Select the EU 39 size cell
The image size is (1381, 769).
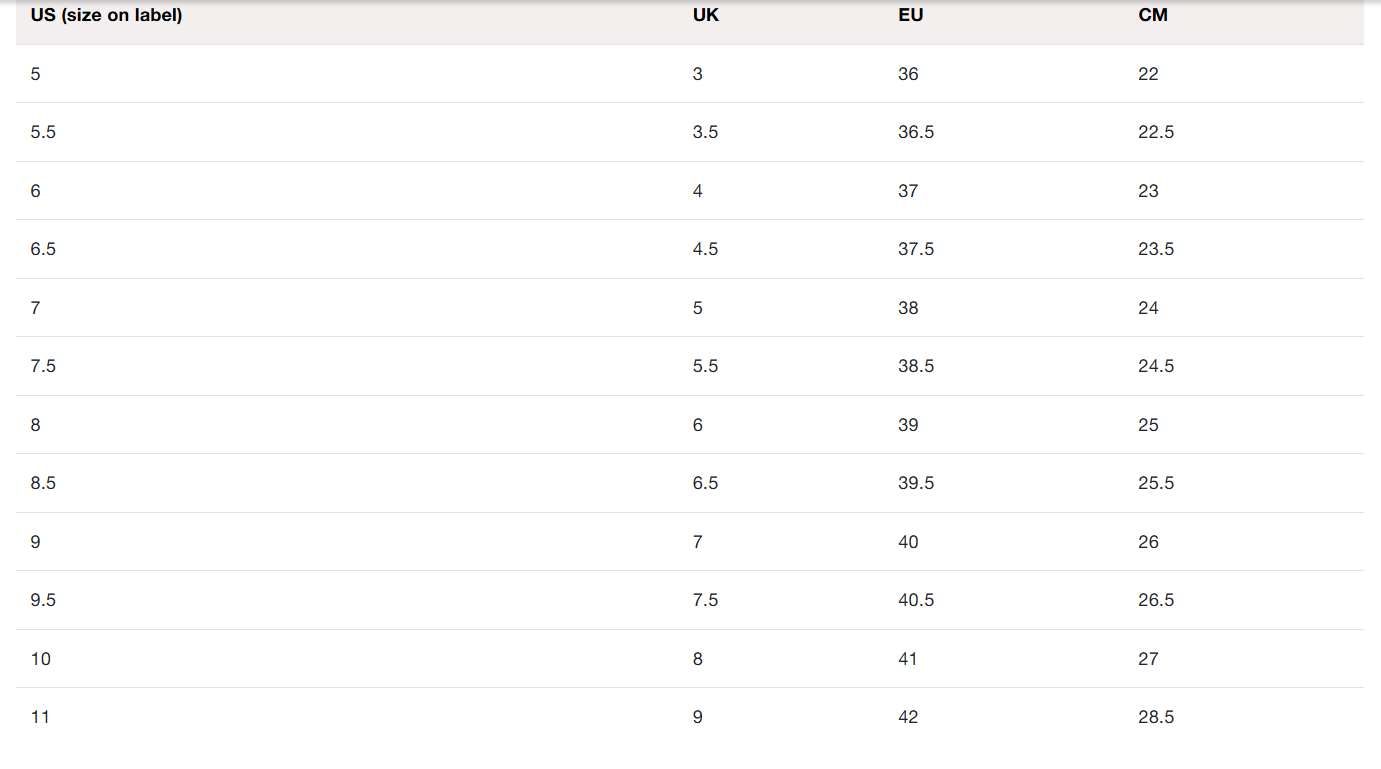(908, 425)
